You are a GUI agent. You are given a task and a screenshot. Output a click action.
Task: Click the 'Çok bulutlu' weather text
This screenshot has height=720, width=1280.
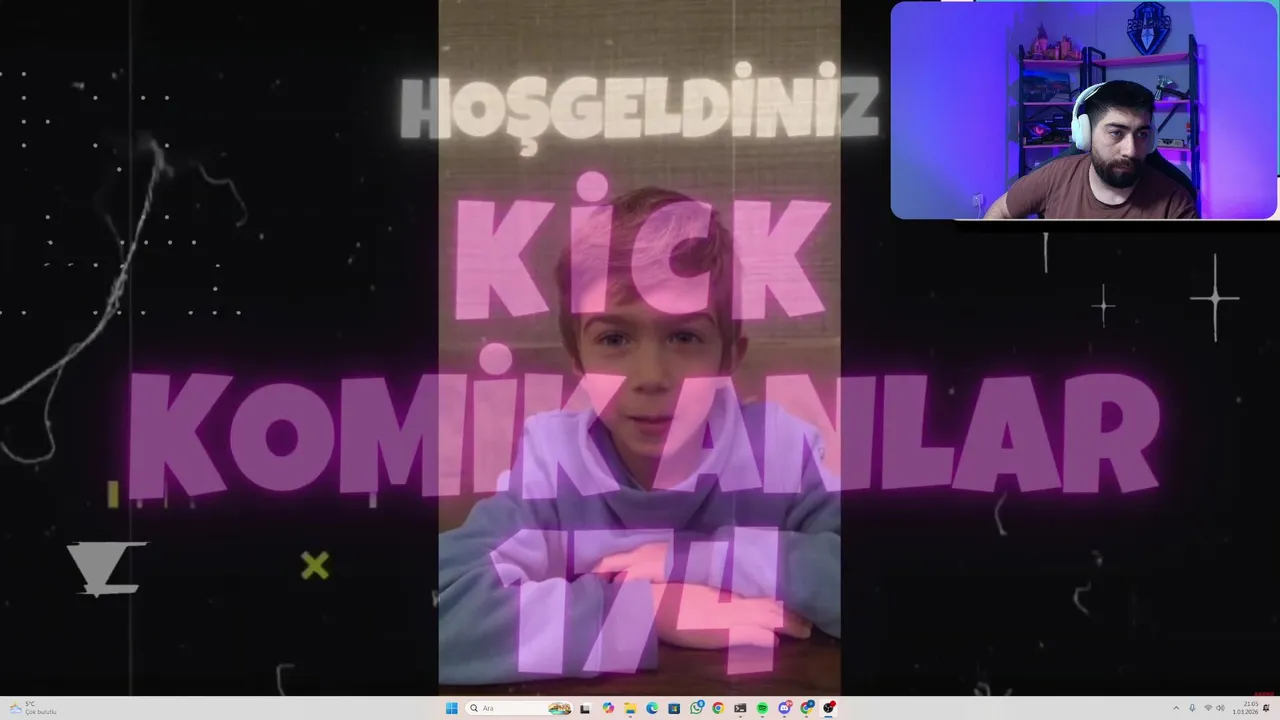[x=41, y=712]
